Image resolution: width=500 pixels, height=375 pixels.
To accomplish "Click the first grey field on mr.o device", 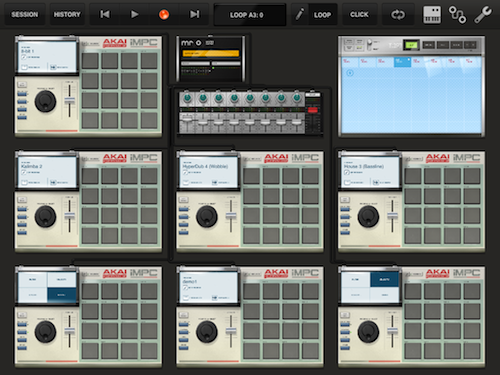I will click(195, 63).
